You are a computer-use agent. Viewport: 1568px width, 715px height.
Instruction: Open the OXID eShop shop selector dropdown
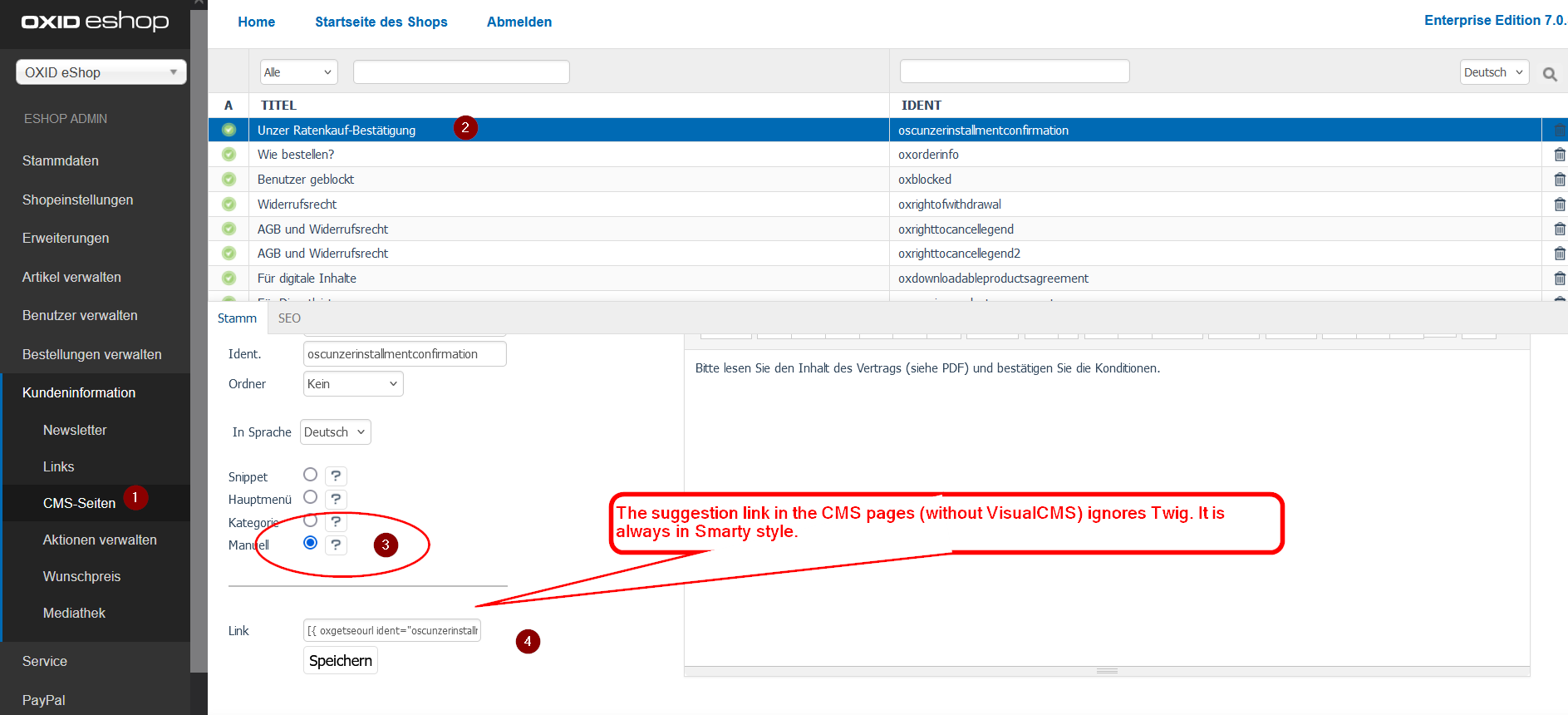click(x=101, y=72)
